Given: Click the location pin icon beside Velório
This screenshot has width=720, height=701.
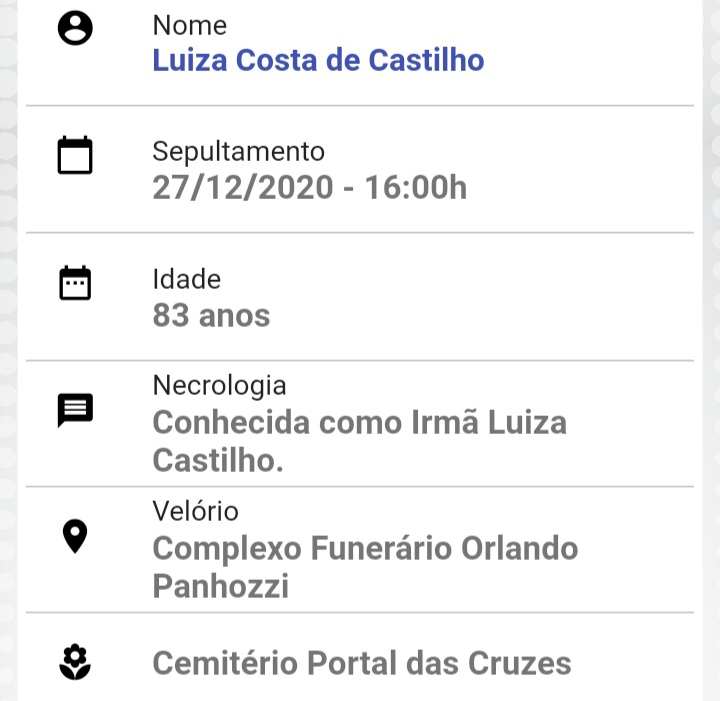Looking at the screenshot, I should click(75, 536).
